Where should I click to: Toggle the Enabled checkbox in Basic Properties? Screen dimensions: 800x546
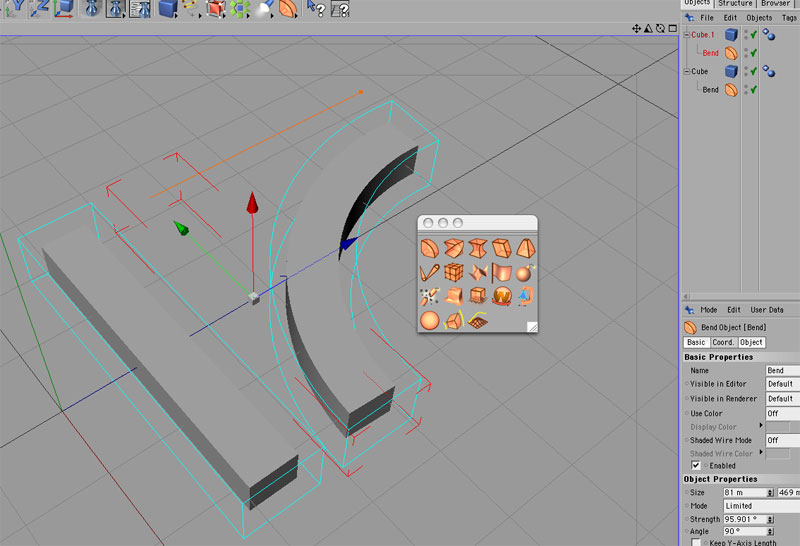pos(695,465)
